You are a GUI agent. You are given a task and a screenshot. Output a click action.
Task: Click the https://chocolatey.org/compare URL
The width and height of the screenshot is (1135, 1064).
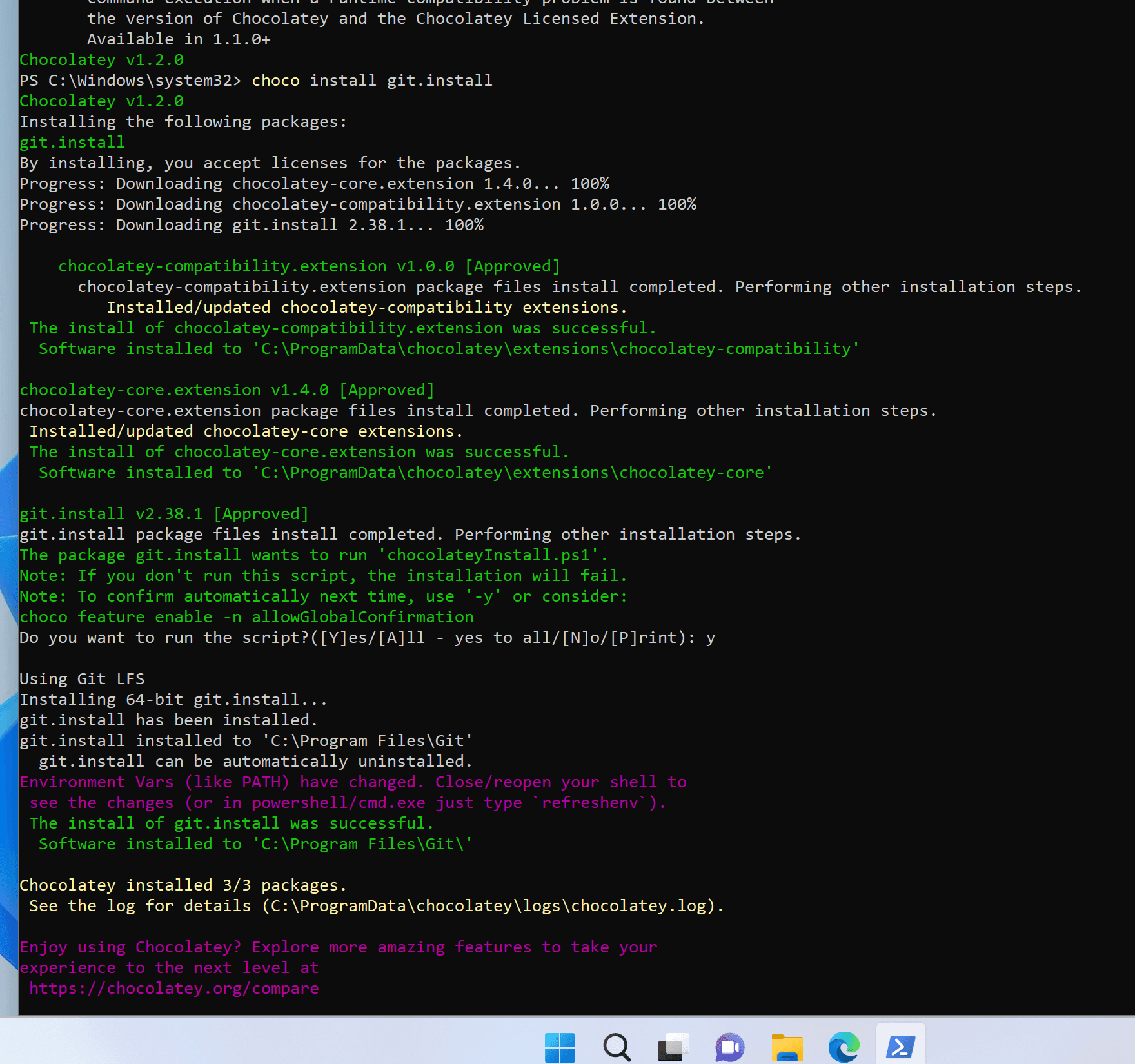click(x=174, y=989)
